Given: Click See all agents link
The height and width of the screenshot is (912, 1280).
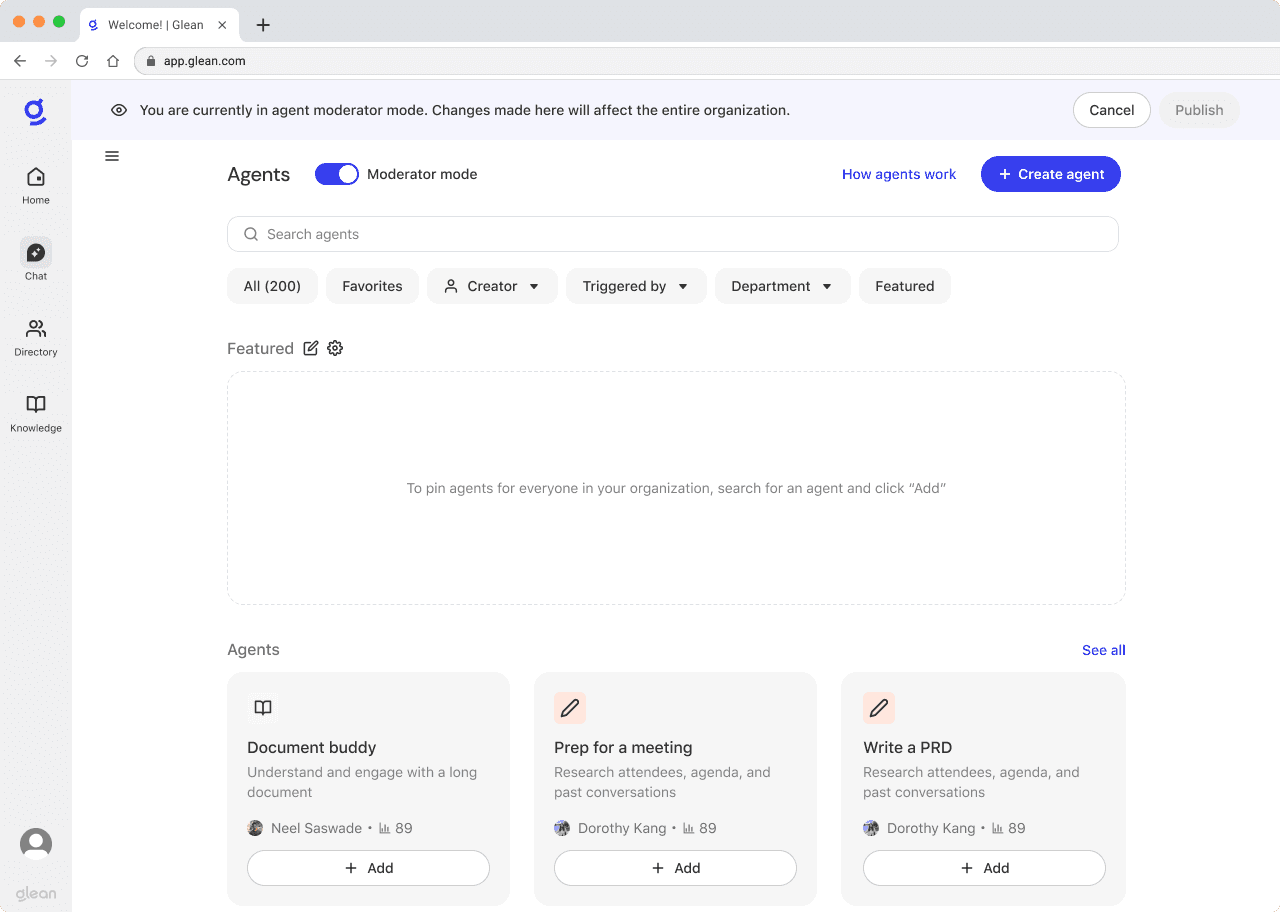Looking at the screenshot, I should pyautogui.click(x=1104, y=650).
